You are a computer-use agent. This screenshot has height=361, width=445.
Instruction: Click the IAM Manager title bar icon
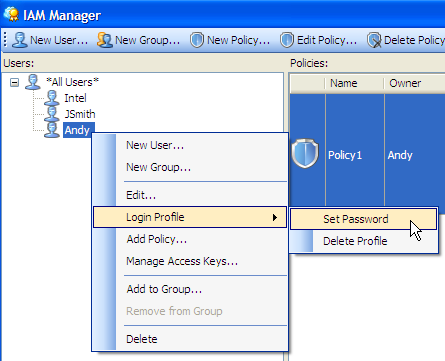click(11, 14)
